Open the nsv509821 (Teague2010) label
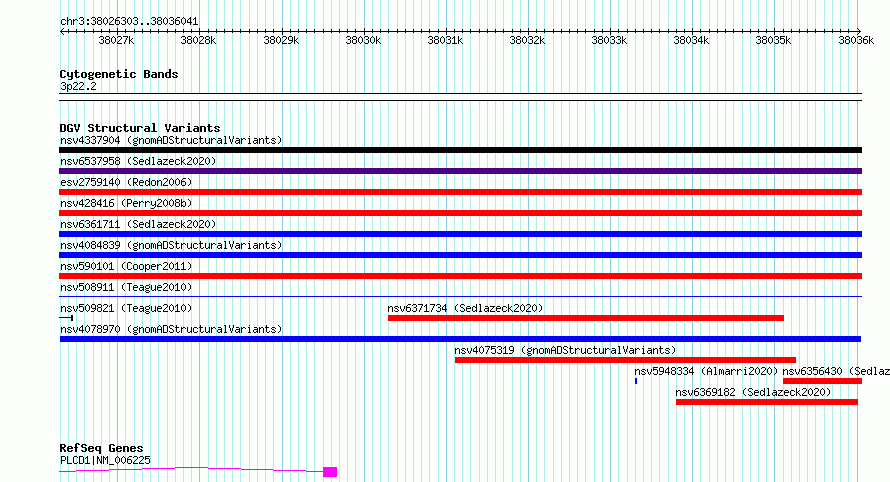The image size is (890, 482). pos(126,308)
